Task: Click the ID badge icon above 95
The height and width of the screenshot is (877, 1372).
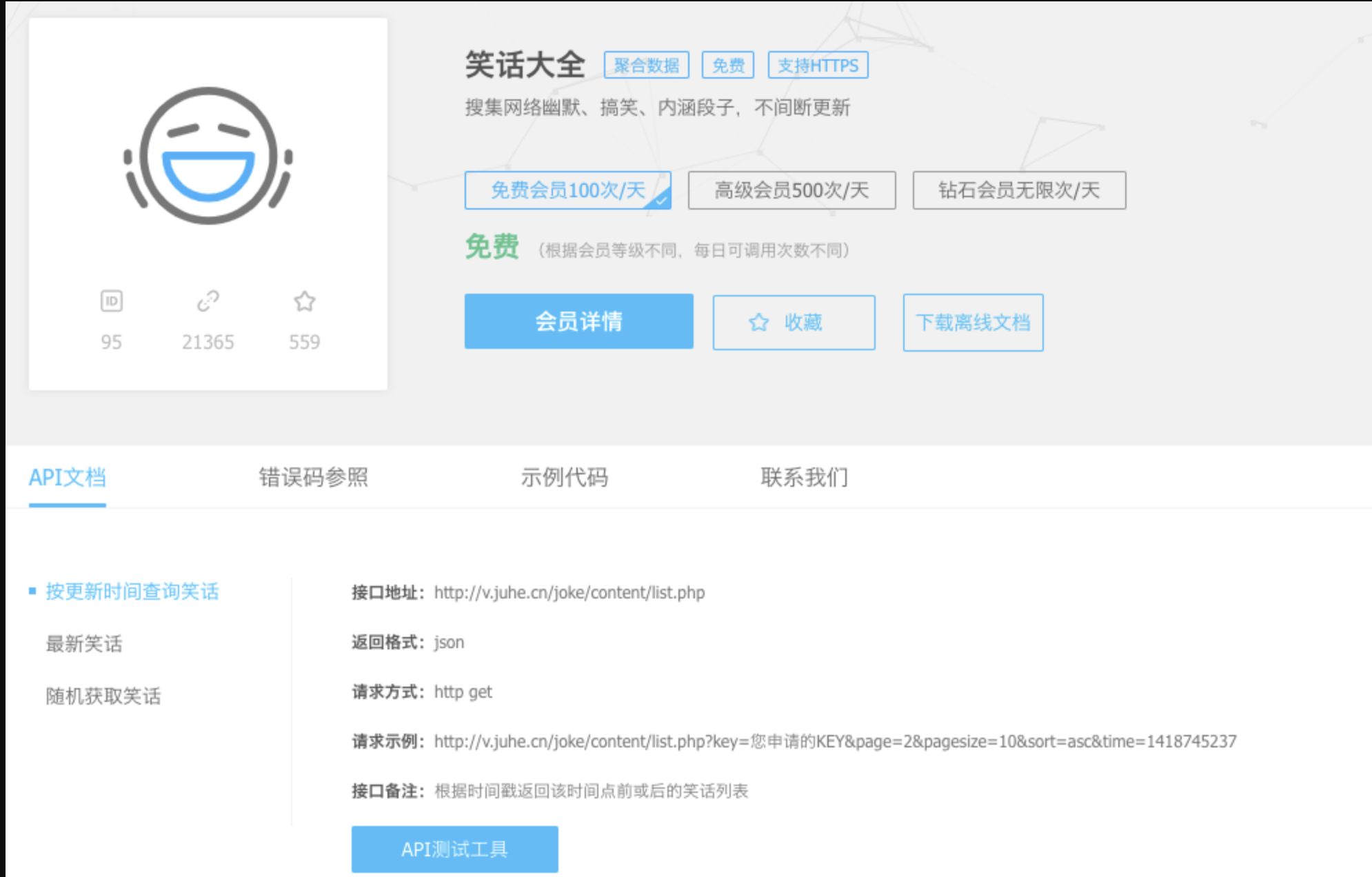Action: coord(111,301)
